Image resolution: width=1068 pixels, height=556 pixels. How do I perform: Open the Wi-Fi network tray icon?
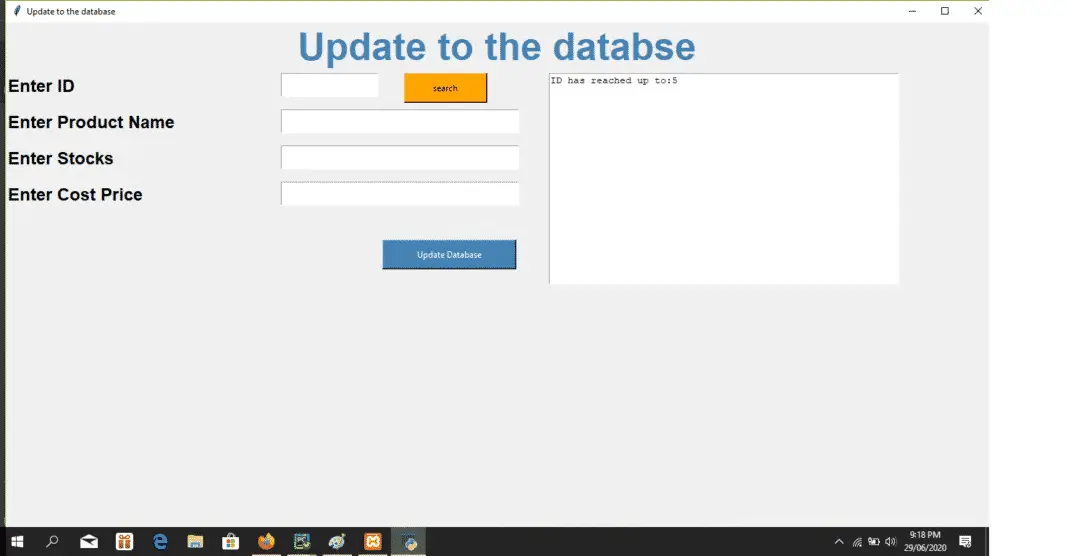[857, 542]
